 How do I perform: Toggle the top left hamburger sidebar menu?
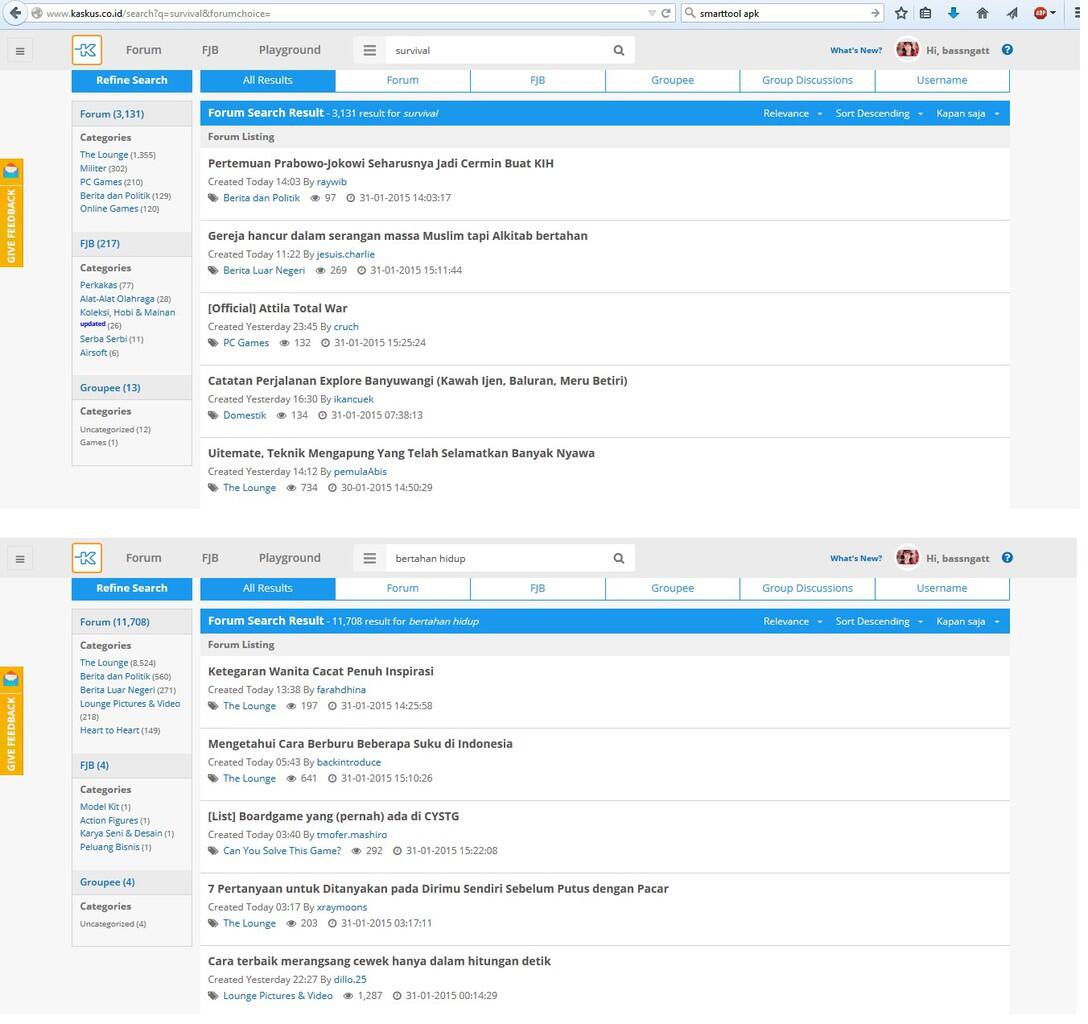coord(20,51)
